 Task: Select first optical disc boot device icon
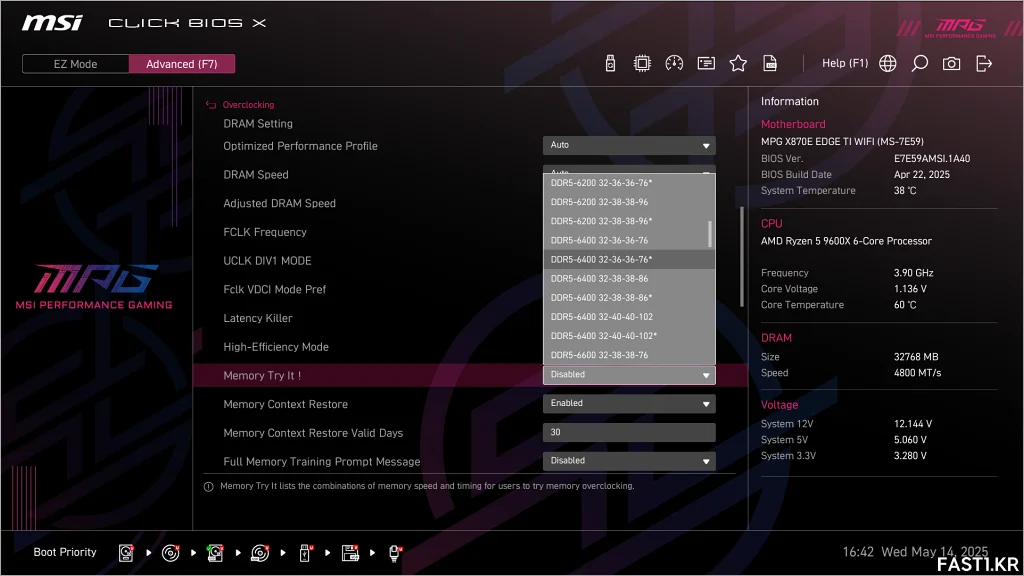170,552
